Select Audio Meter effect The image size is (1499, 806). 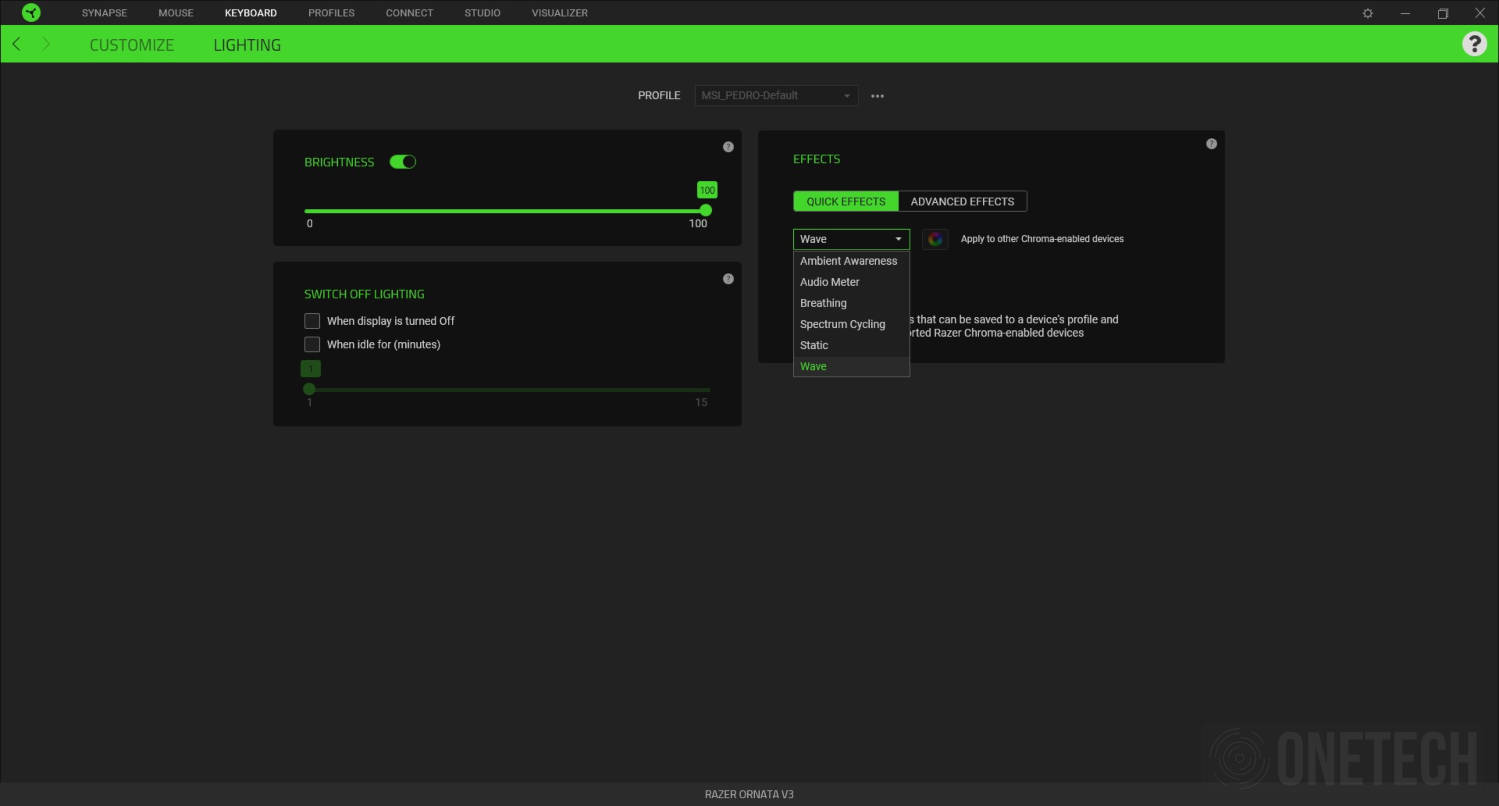click(x=851, y=282)
